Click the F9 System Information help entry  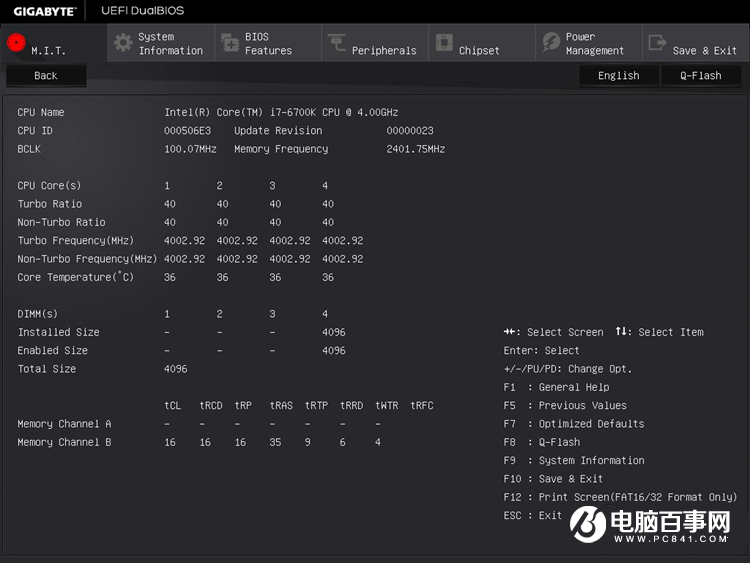point(574,461)
